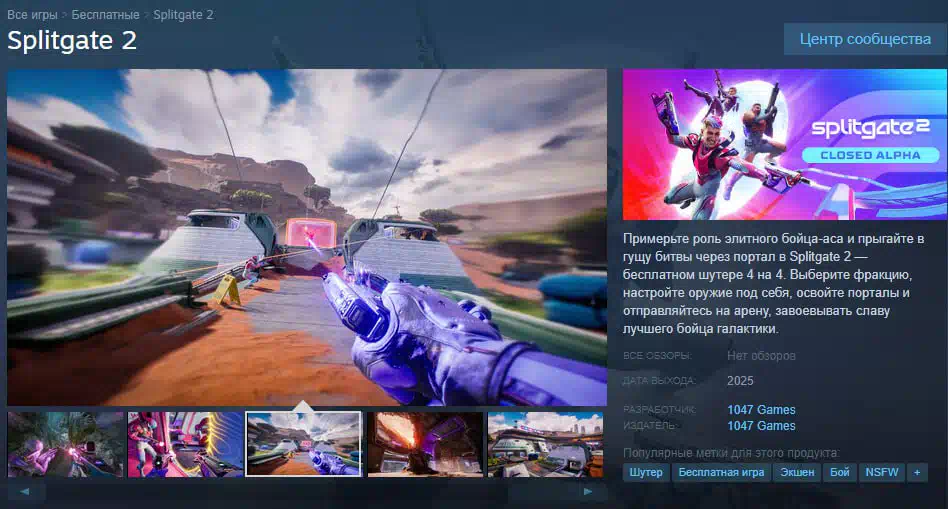The width and height of the screenshot is (948, 509).
Task: Click the 'ДАТА ВЫХОДА:' label
Action: point(659,381)
